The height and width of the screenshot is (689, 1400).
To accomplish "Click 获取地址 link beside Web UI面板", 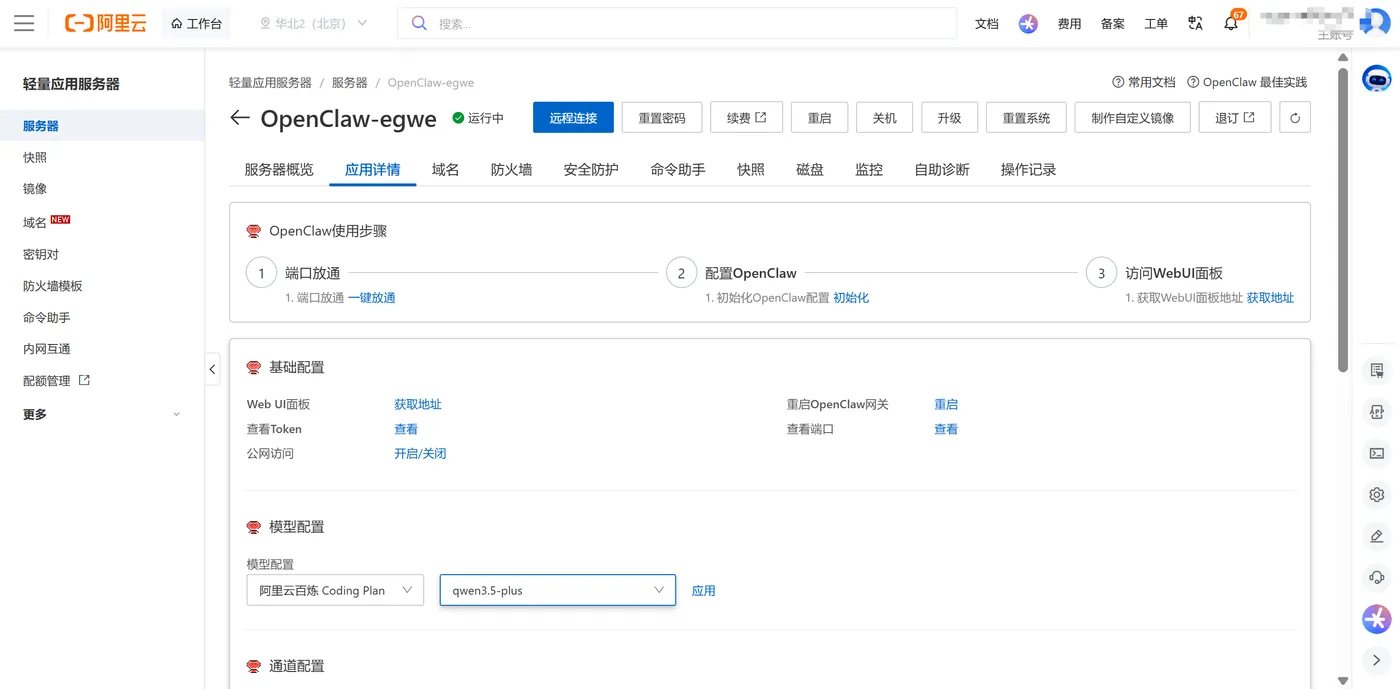I will (x=418, y=405).
